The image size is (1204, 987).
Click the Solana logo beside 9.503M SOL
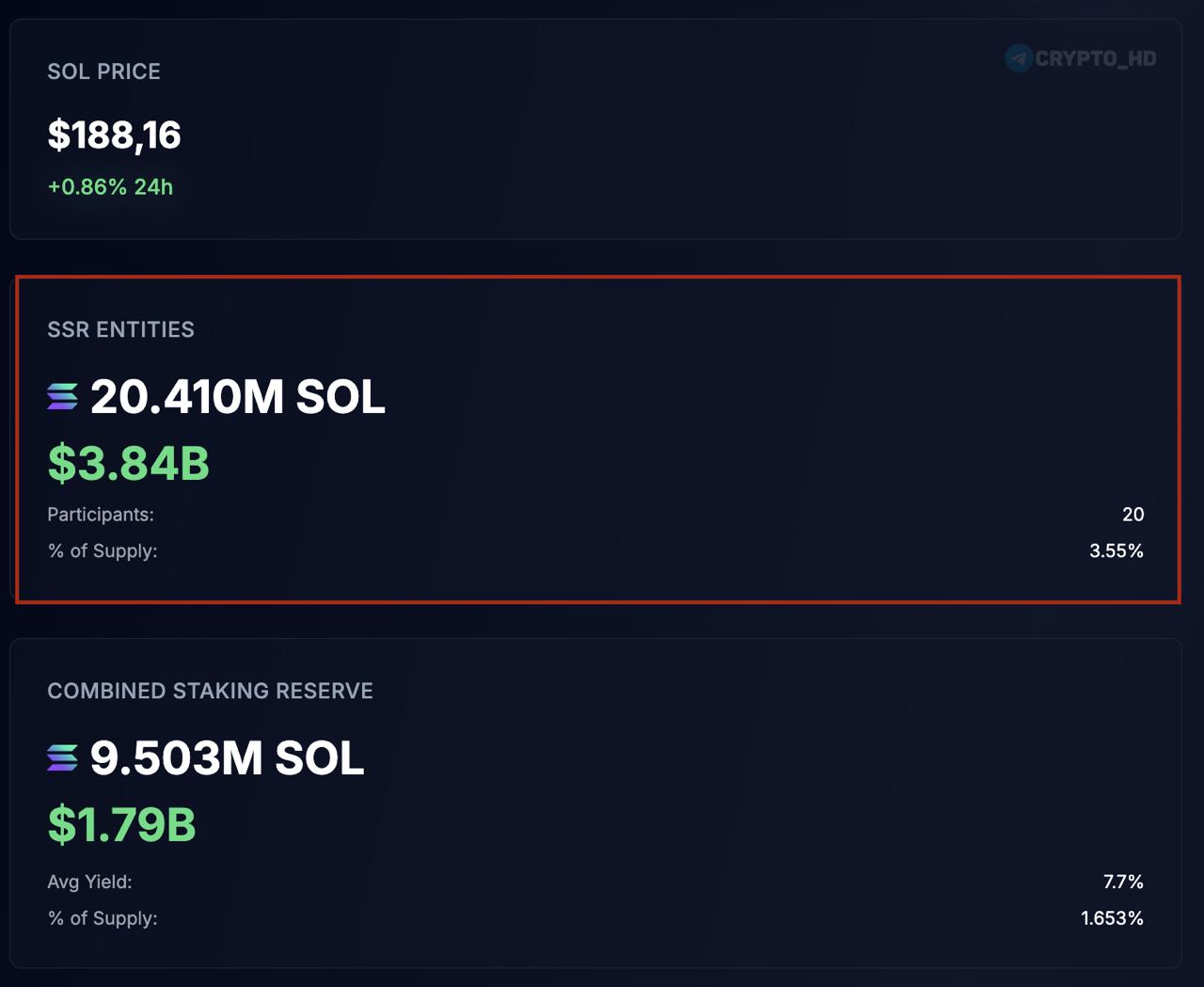(63, 757)
